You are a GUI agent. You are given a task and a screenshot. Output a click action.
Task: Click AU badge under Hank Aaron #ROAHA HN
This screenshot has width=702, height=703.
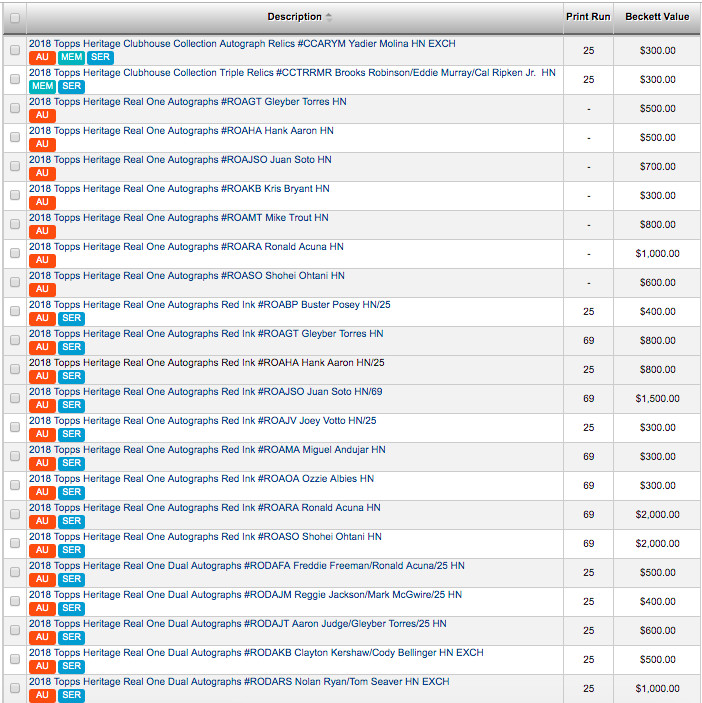click(42, 144)
